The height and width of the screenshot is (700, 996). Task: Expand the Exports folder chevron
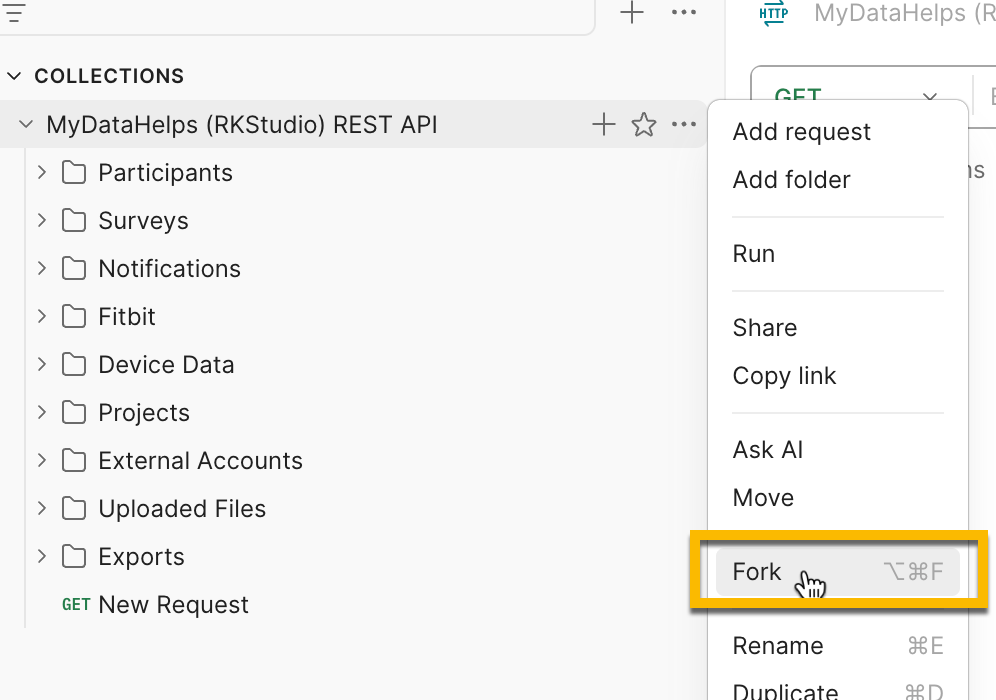[x=42, y=556]
